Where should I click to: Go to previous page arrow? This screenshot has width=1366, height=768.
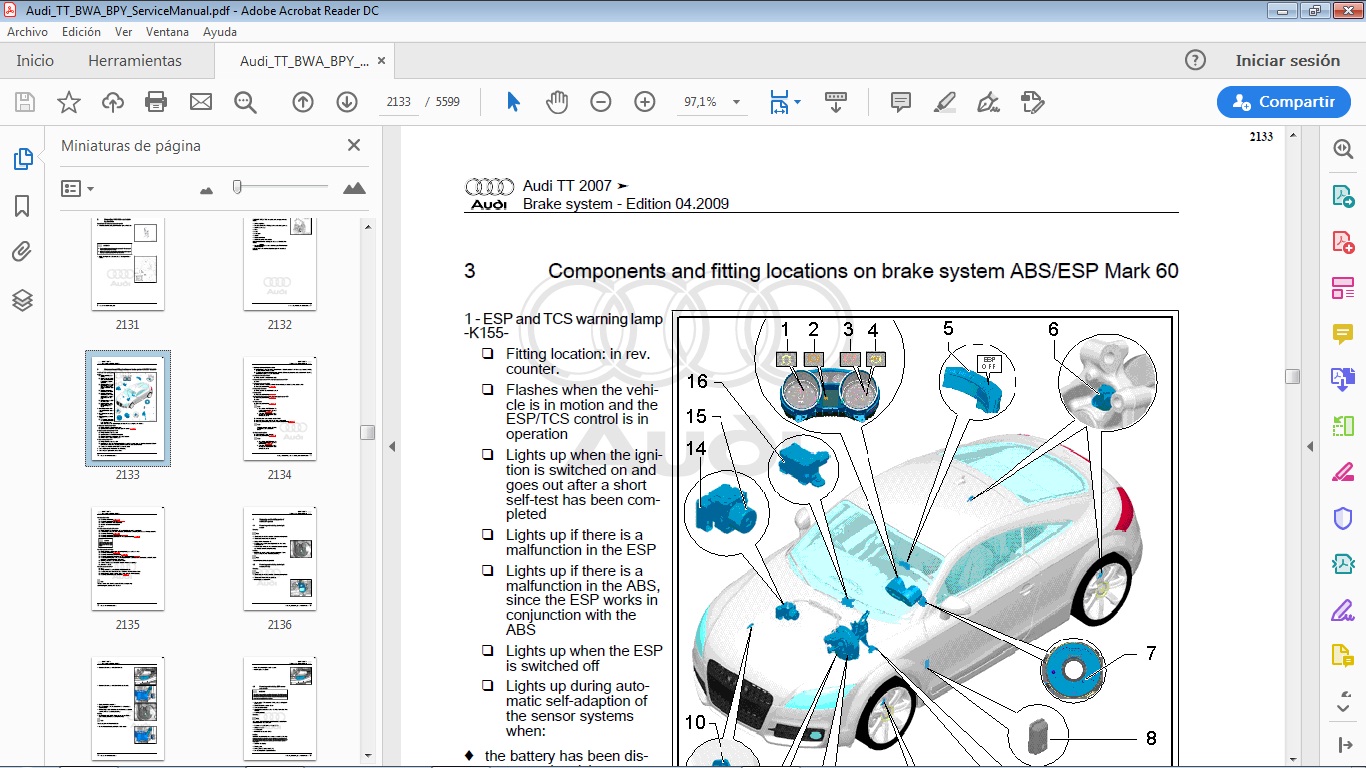[303, 102]
